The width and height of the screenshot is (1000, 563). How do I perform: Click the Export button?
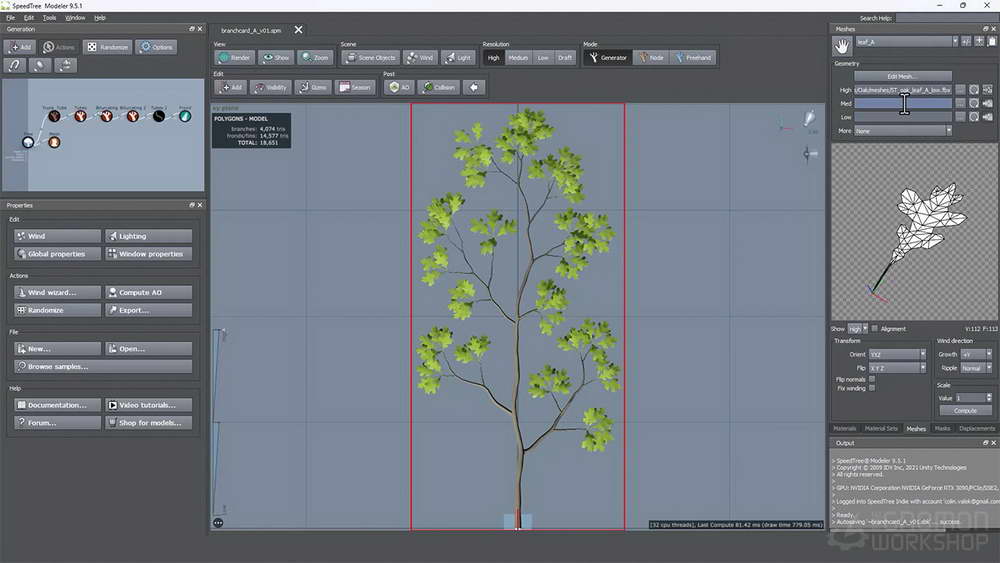coord(149,311)
